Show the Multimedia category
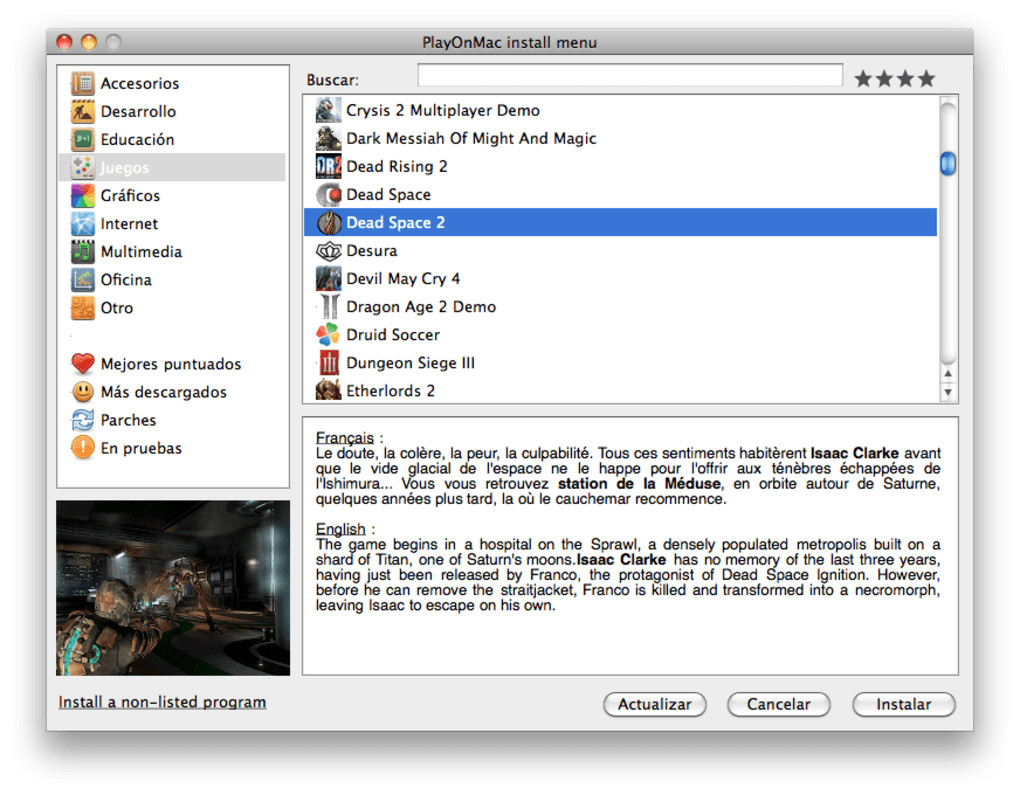Screen dimensions: 1020x795 (x=141, y=252)
